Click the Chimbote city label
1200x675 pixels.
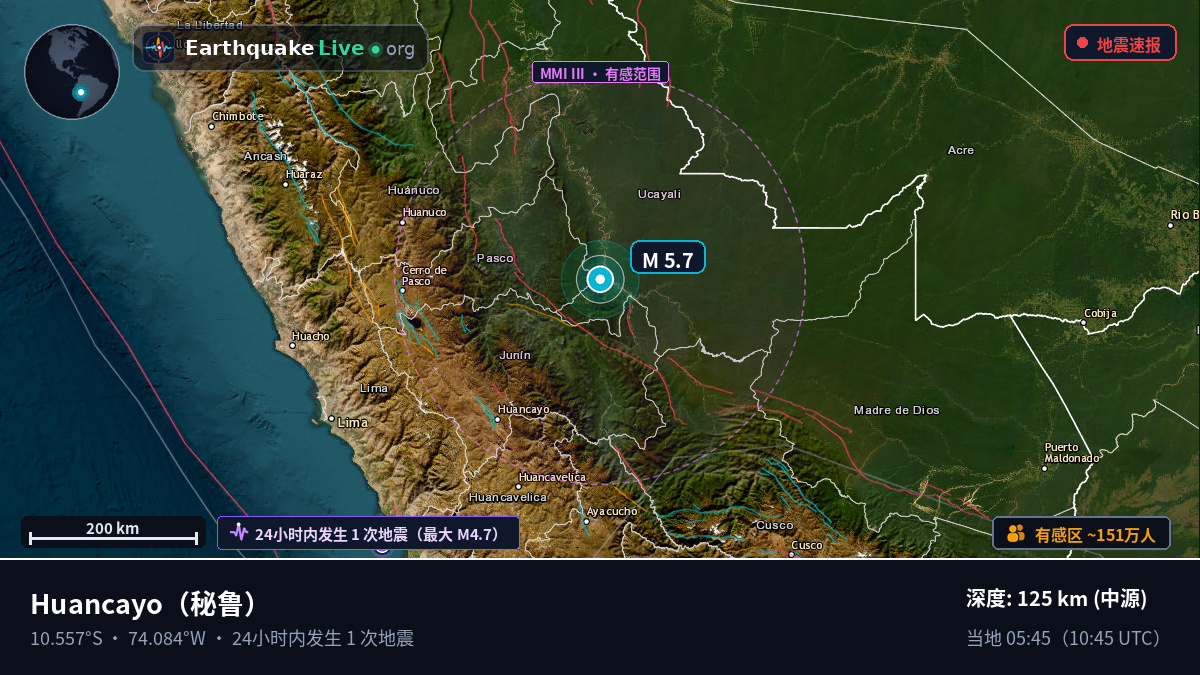click(238, 116)
